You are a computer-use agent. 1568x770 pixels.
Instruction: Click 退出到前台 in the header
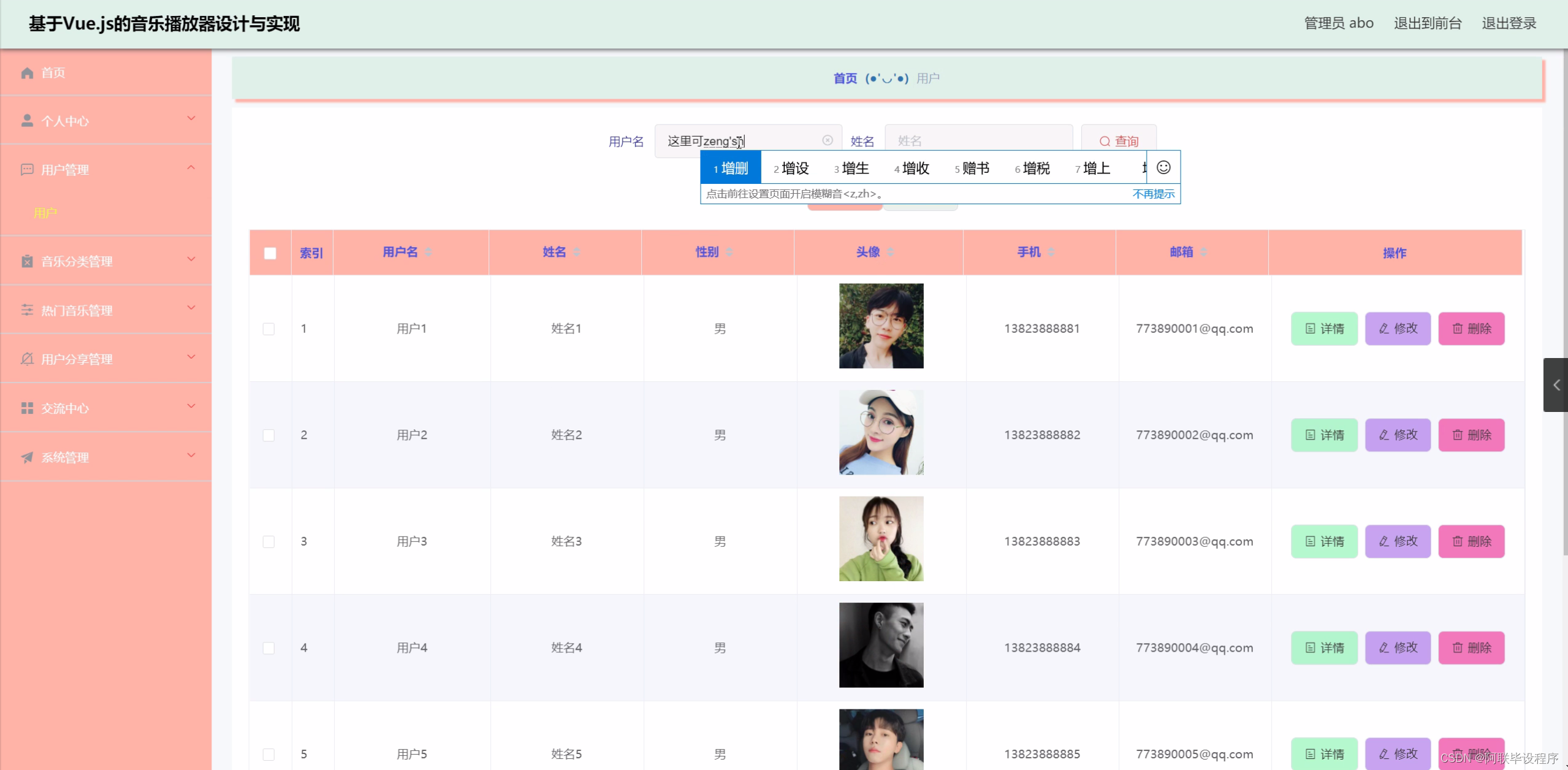click(x=1428, y=23)
